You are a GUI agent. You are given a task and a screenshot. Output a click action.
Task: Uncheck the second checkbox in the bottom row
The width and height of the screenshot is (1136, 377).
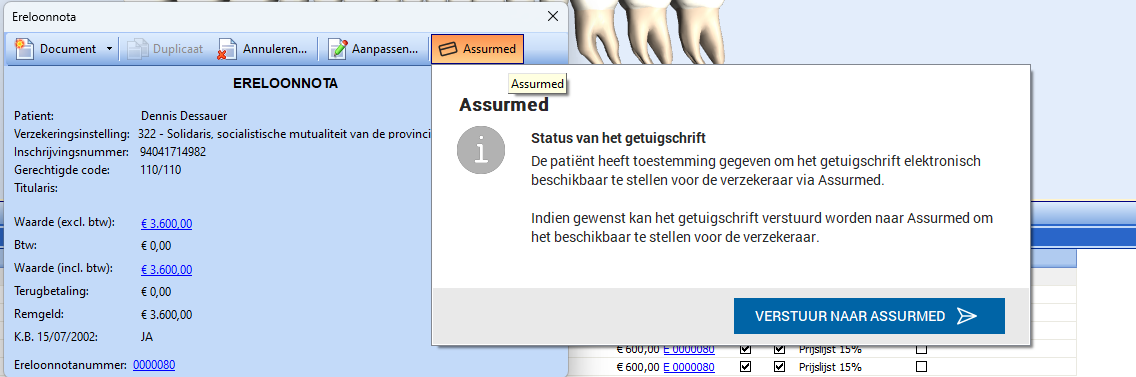[x=779, y=366]
